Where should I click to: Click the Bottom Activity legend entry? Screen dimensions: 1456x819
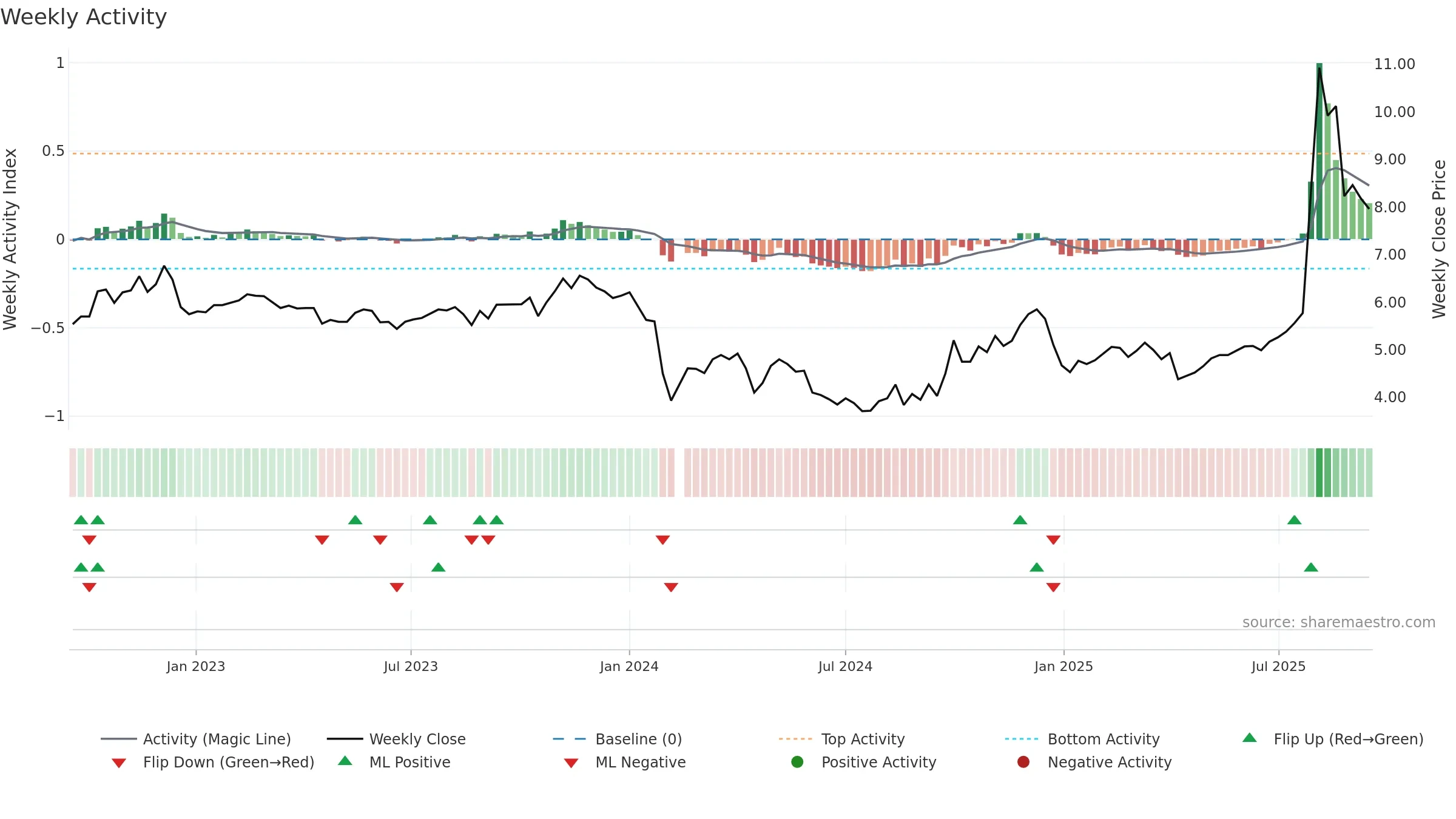click(1082, 739)
